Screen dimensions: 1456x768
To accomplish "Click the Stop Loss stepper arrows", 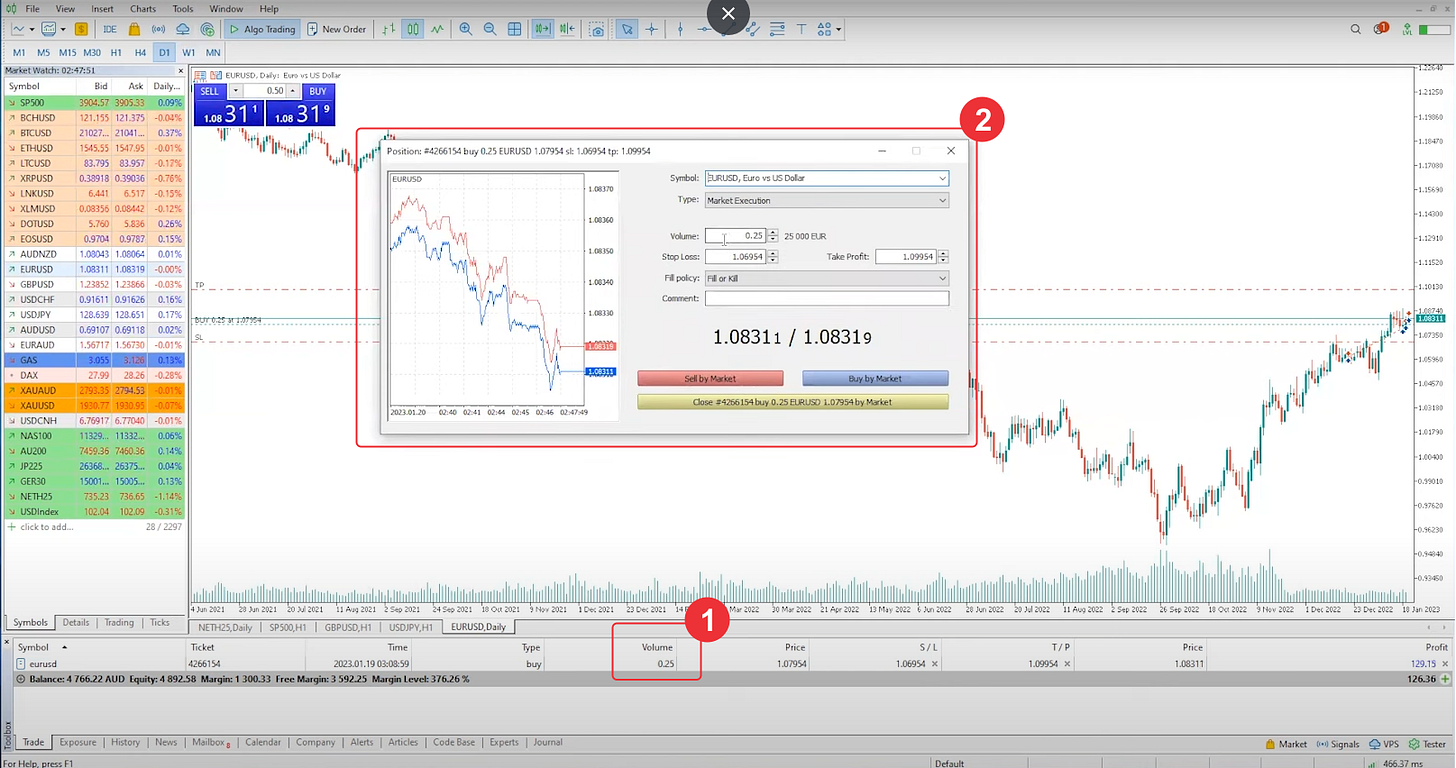I will (x=773, y=257).
